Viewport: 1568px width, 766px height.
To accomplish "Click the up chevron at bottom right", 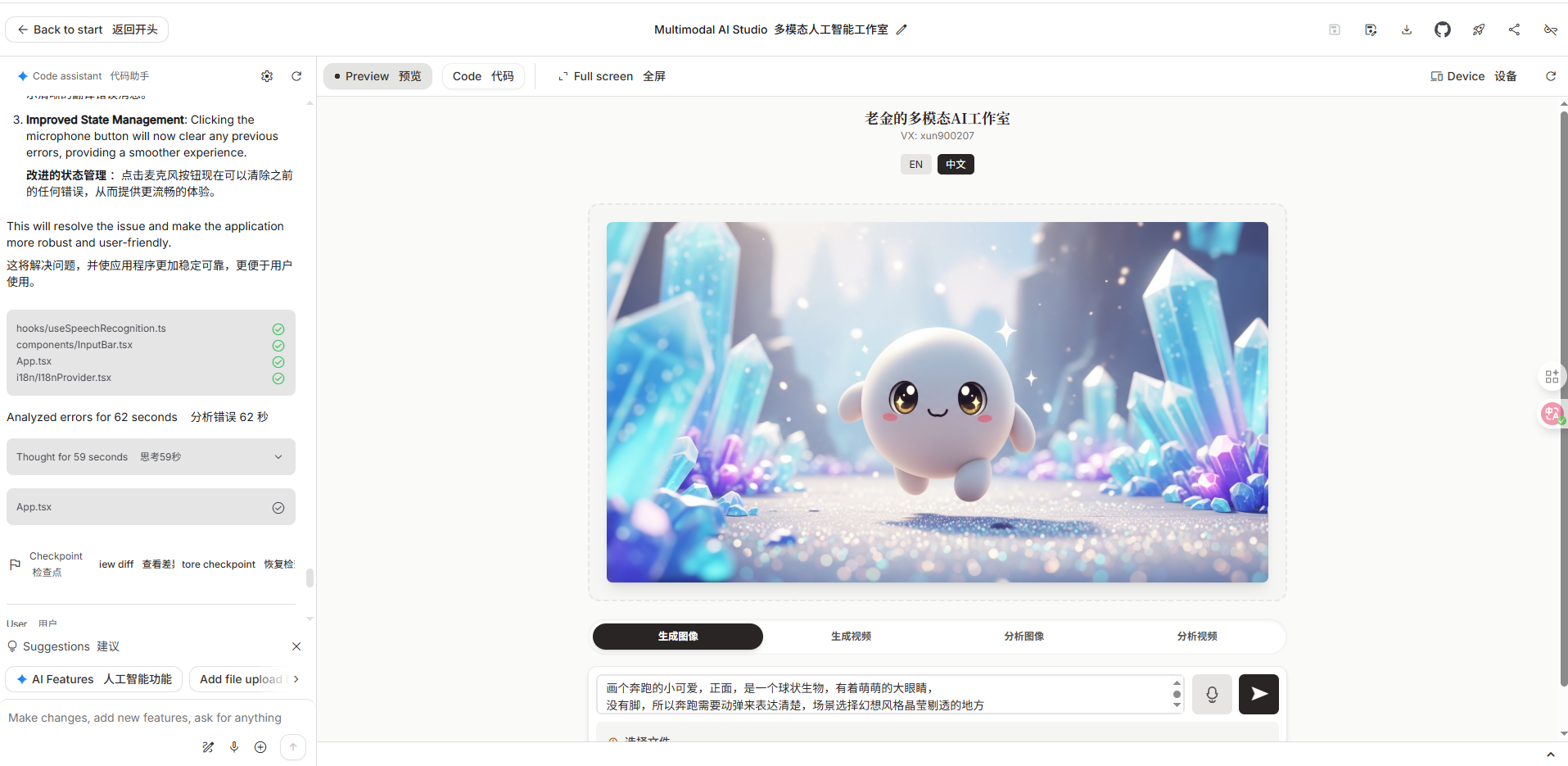I will (1551, 755).
